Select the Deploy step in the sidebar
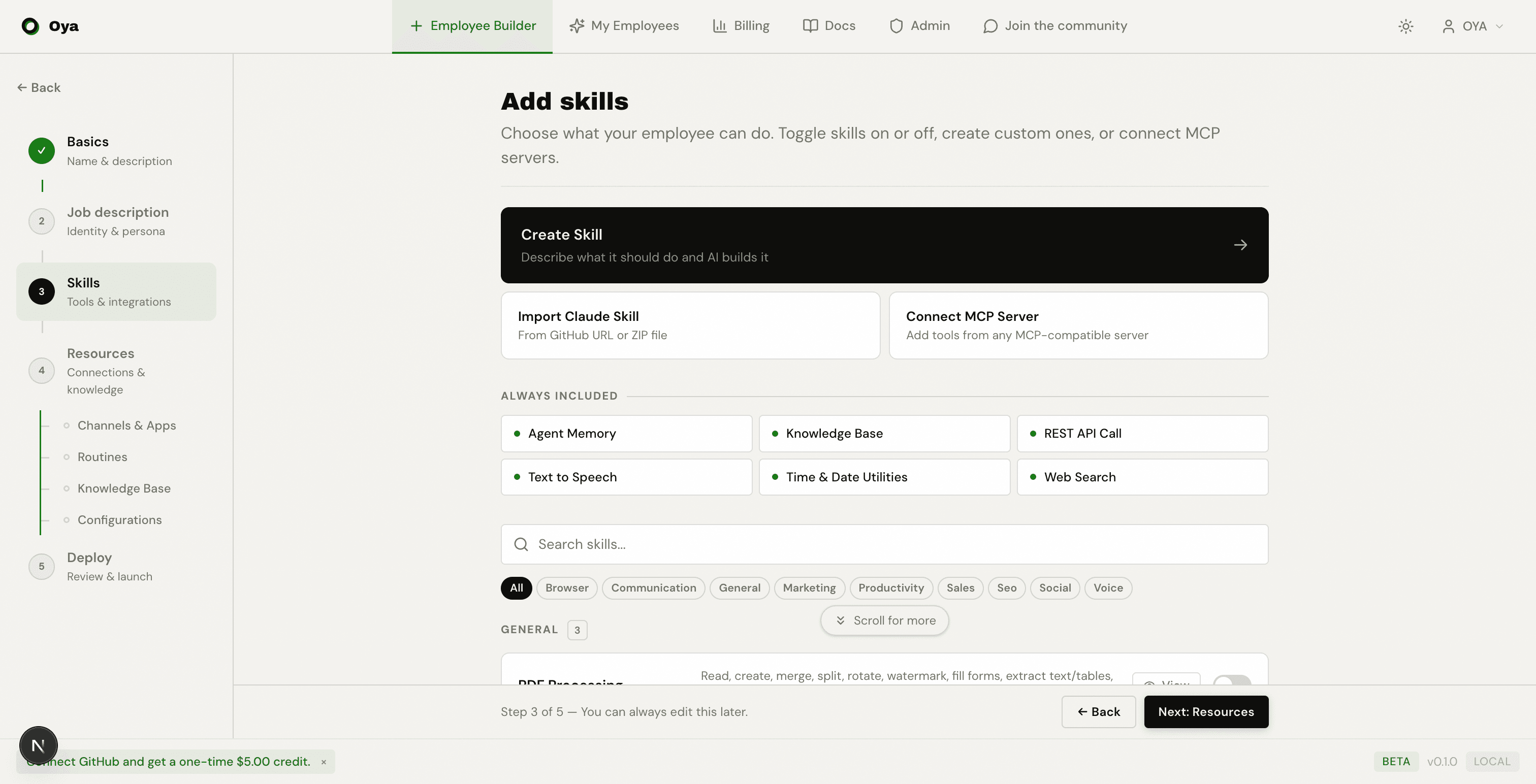This screenshot has height=784, width=1536. click(x=89, y=565)
